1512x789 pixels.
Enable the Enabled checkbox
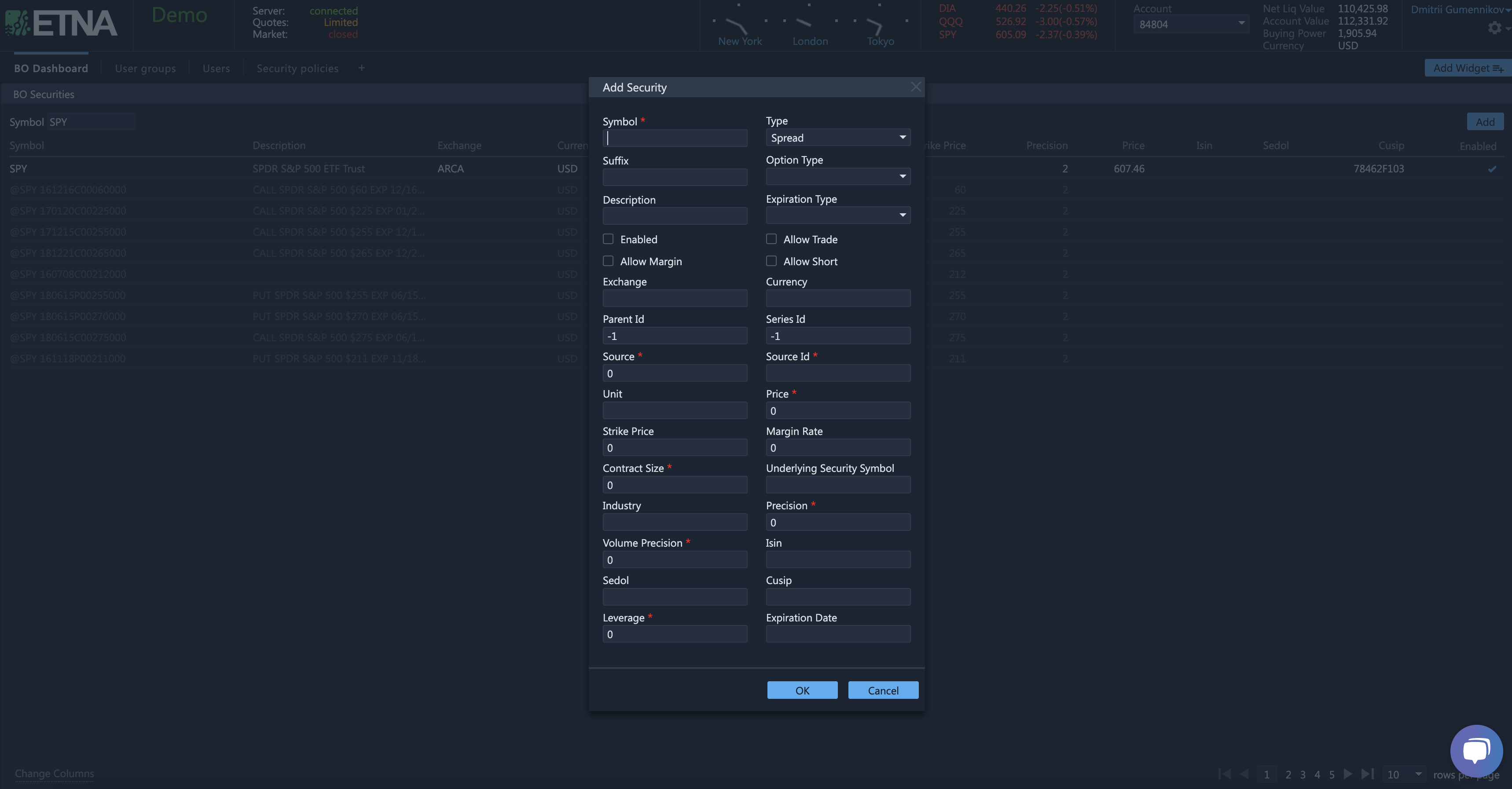coord(608,239)
